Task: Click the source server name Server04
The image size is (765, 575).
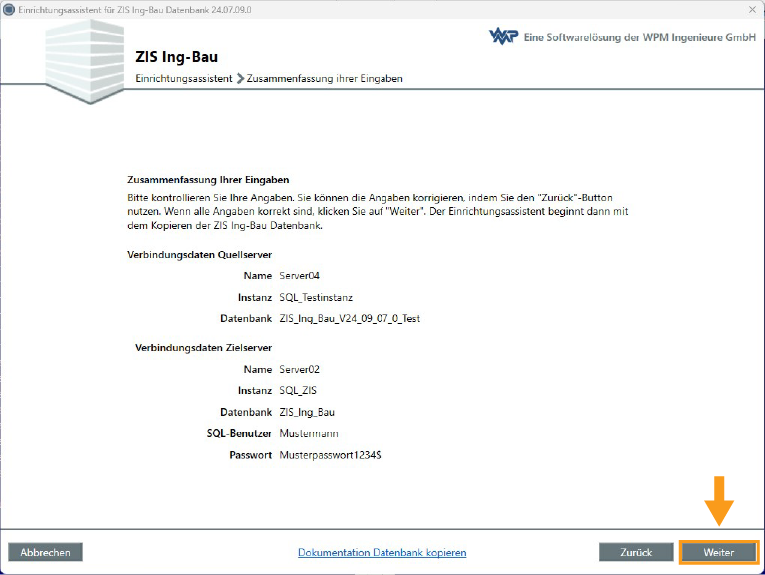Action: click(x=299, y=276)
